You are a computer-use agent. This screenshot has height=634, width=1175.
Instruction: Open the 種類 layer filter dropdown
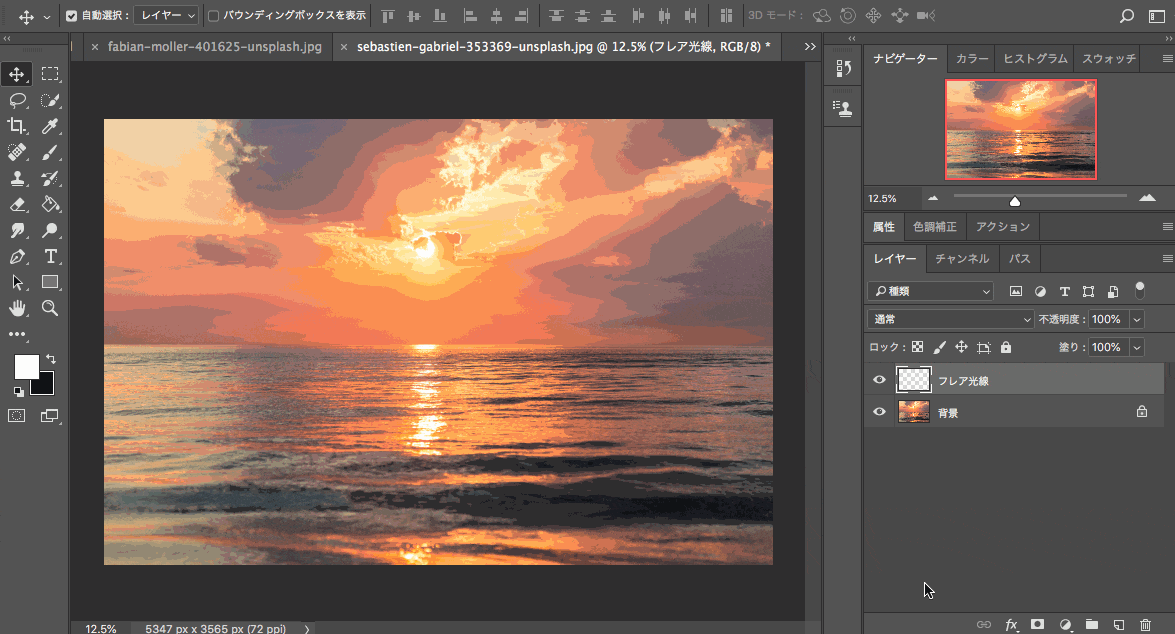(931, 291)
